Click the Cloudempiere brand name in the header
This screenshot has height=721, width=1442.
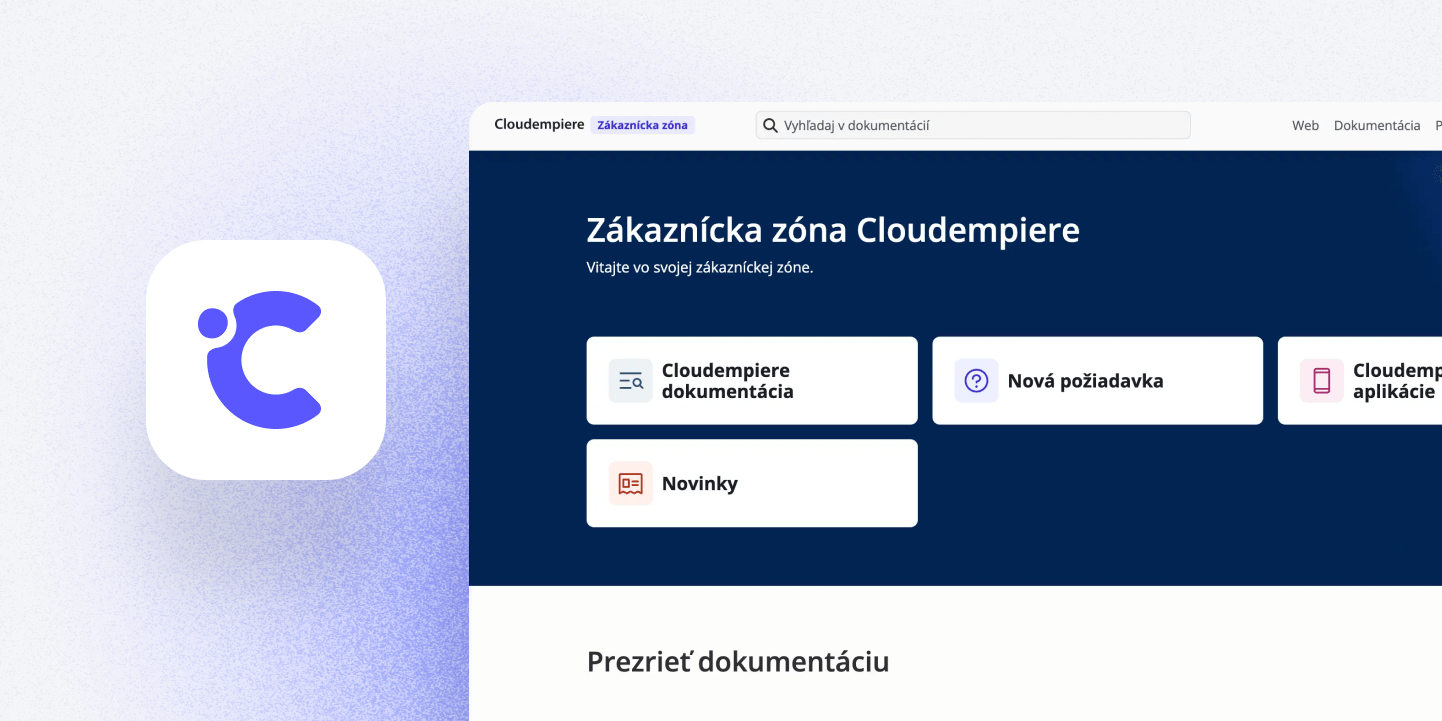[x=539, y=125]
